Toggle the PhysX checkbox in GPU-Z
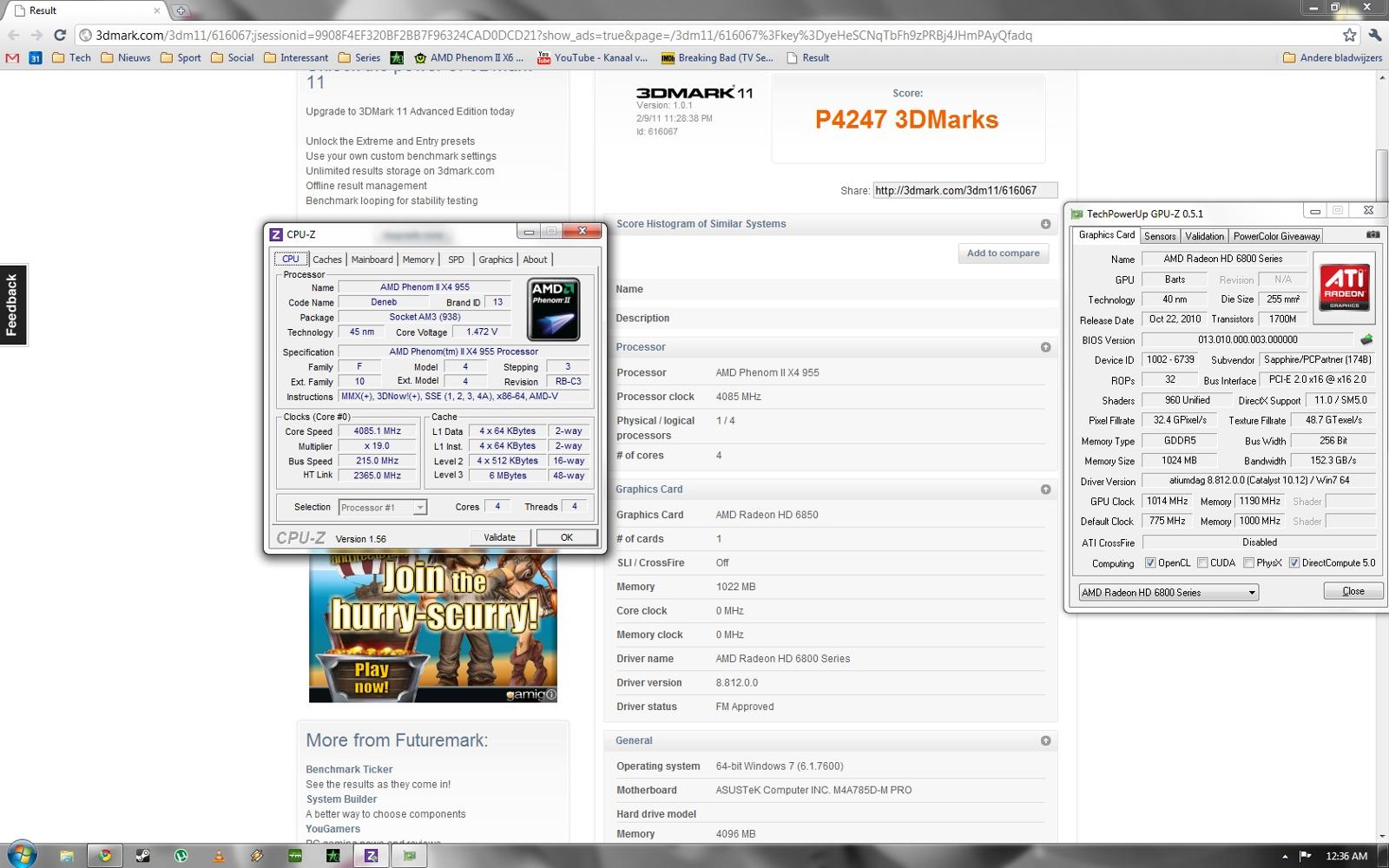Viewport: 1389px width, 868px height. click(x=1248, y=562)
